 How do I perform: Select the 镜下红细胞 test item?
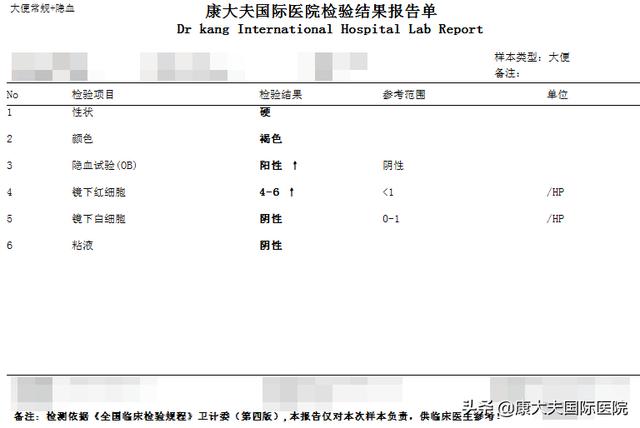tap(99, 192)
